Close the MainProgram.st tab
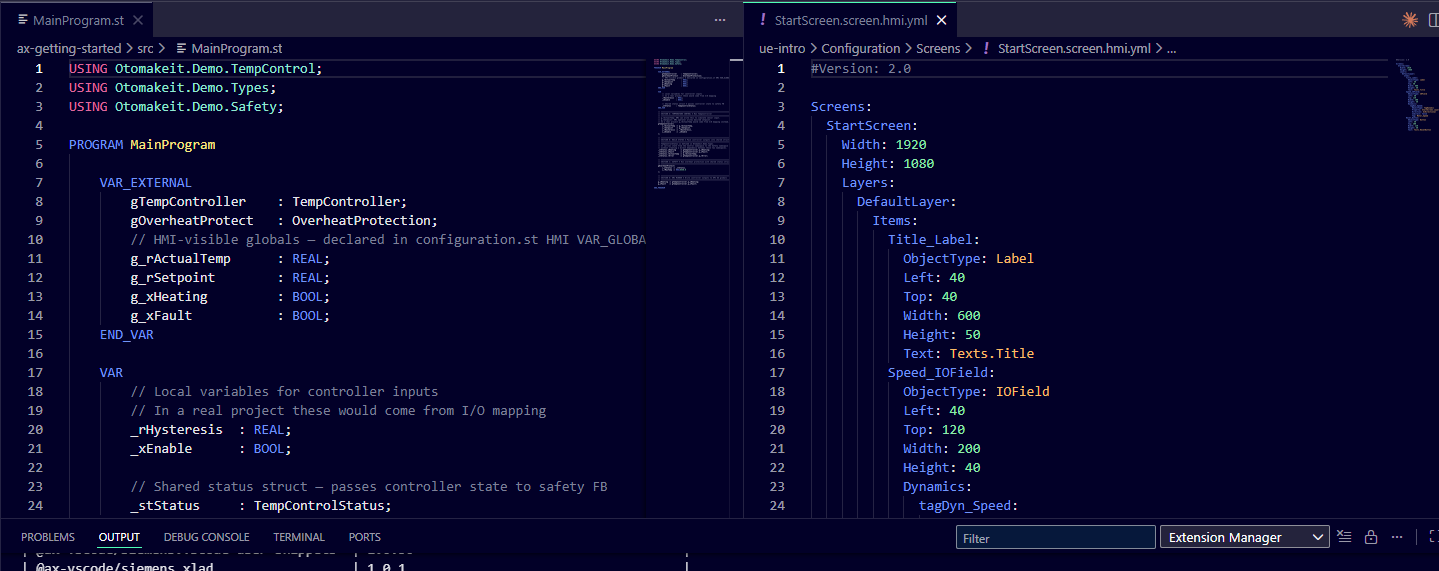 click(138, 20)
